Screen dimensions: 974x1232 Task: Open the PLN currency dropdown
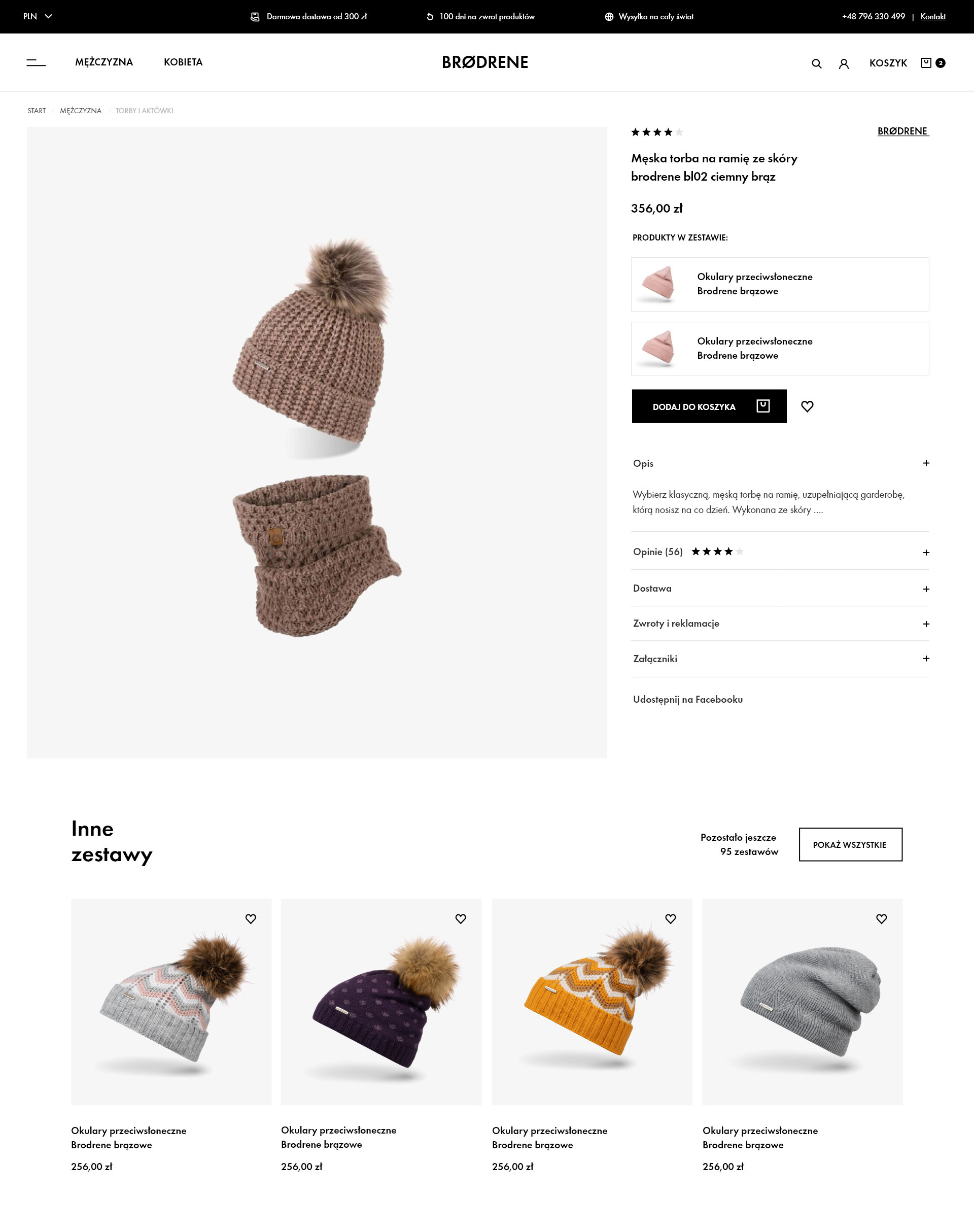click(37, 16)
